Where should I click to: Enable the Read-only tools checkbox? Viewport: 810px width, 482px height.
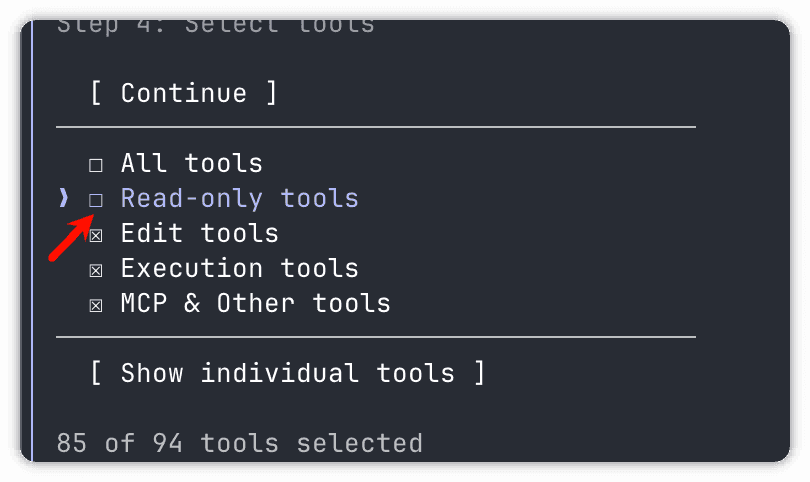[x=96, y=200]
